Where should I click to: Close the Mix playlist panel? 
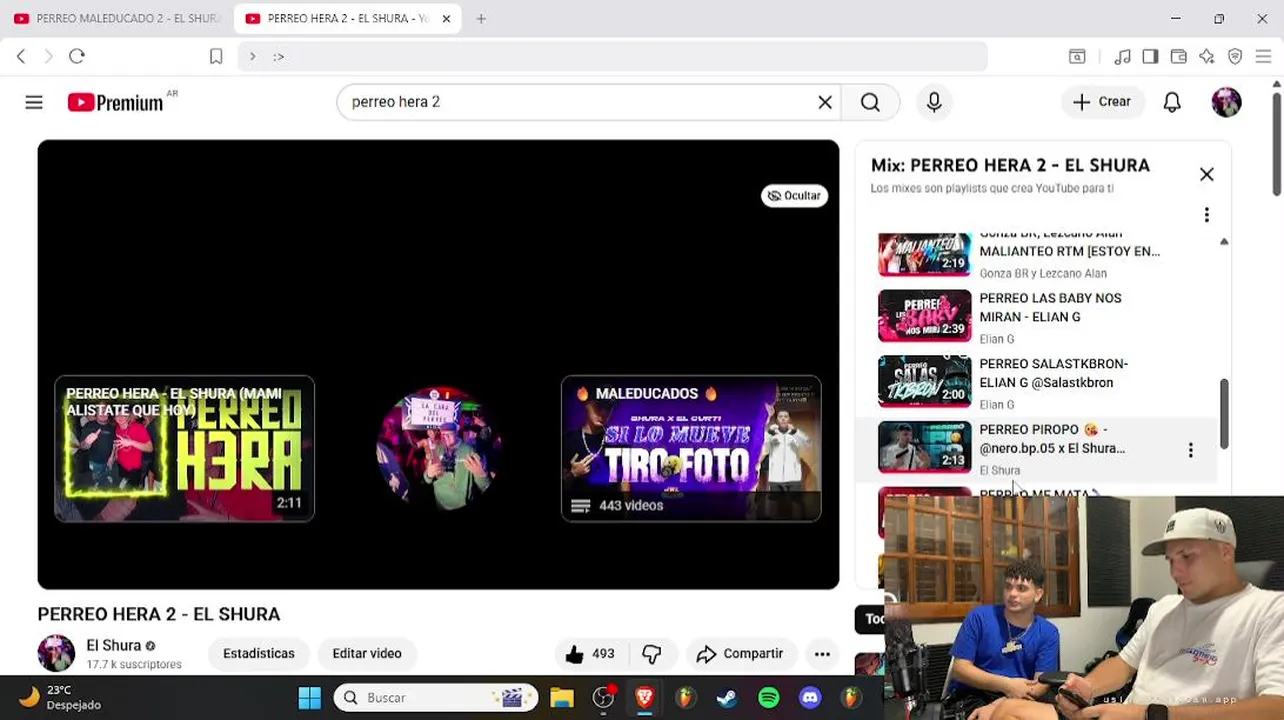[x=1207, y=174]
